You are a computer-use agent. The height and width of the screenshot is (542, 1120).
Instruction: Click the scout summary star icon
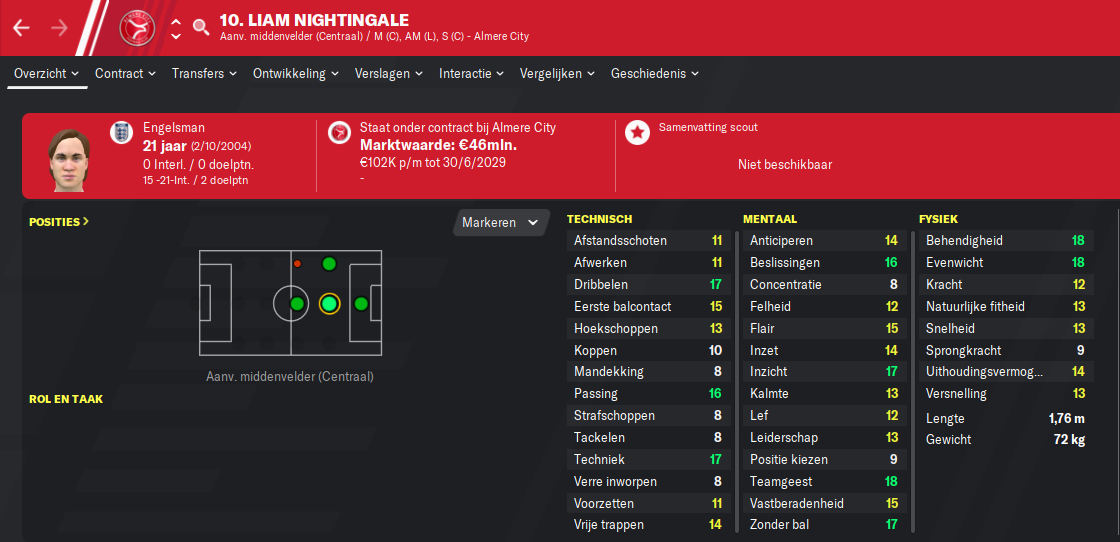(x=637, y=133)
